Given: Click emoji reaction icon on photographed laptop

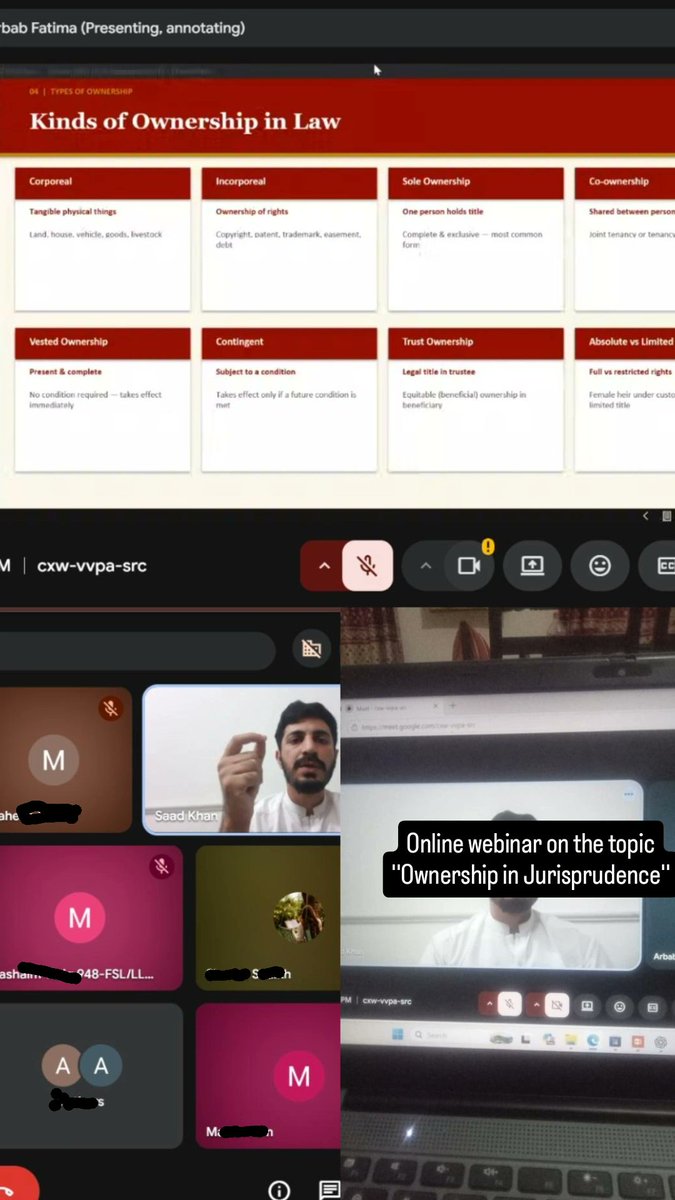Looking at the screenshot, I should click(620, 1007).
